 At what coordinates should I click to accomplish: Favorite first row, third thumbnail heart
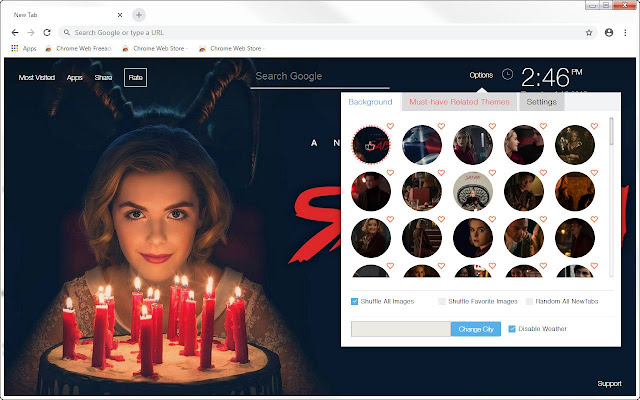(492, 126)
